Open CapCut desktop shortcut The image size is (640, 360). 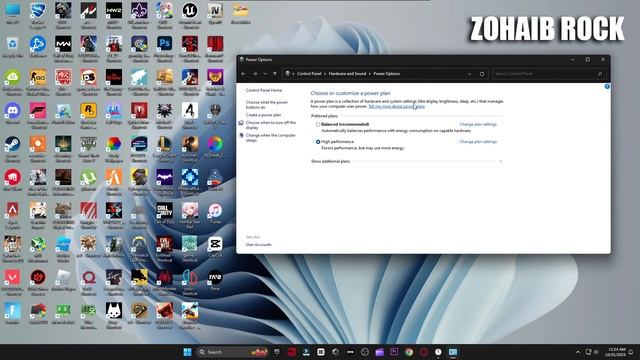point(215,247)
